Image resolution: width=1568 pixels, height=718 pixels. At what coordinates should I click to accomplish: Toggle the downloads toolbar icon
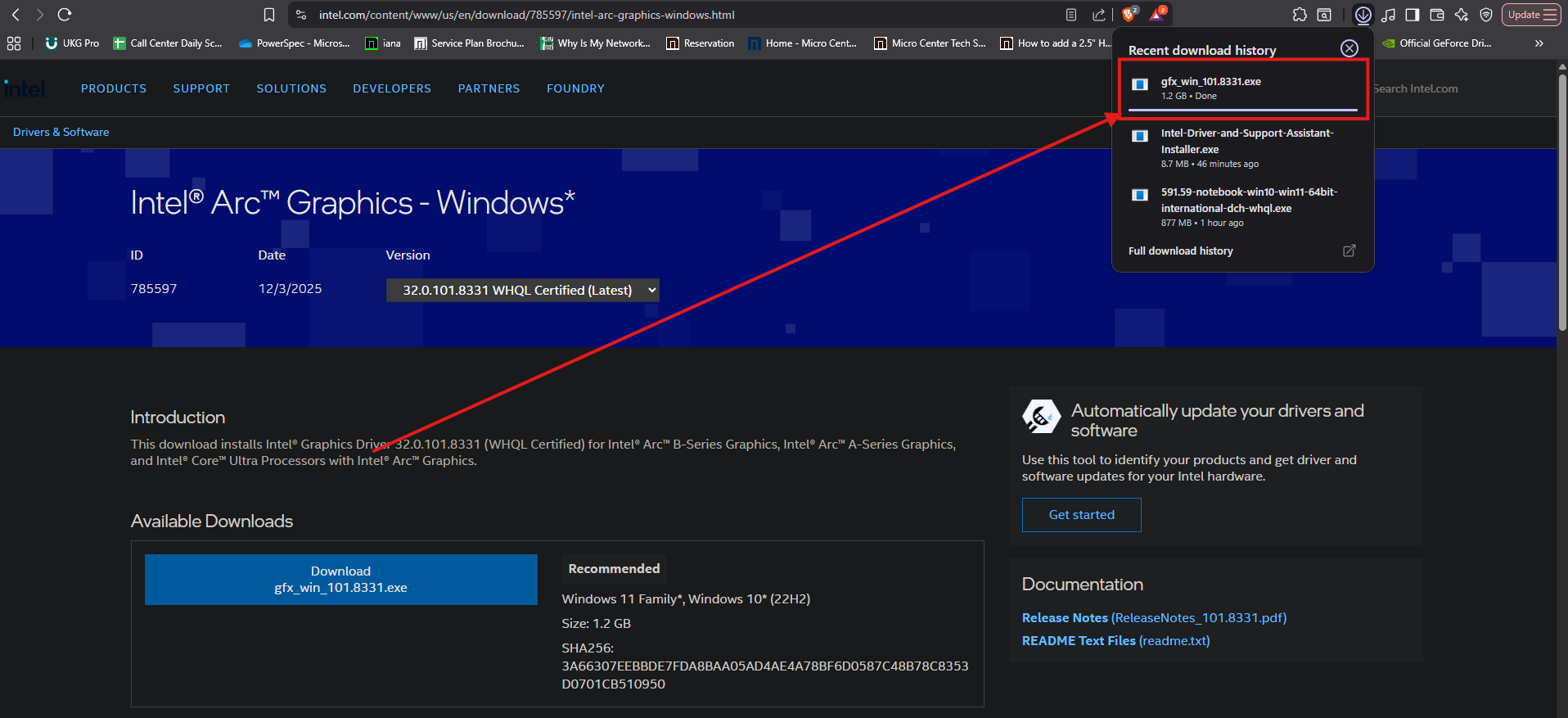(1363, 15)
